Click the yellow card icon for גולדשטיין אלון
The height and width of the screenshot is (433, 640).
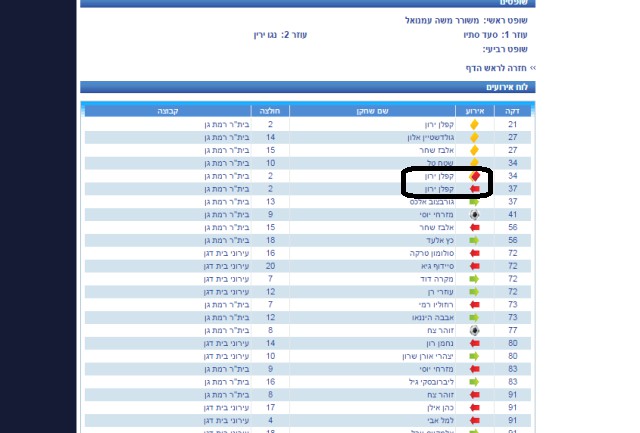point(474,137)
